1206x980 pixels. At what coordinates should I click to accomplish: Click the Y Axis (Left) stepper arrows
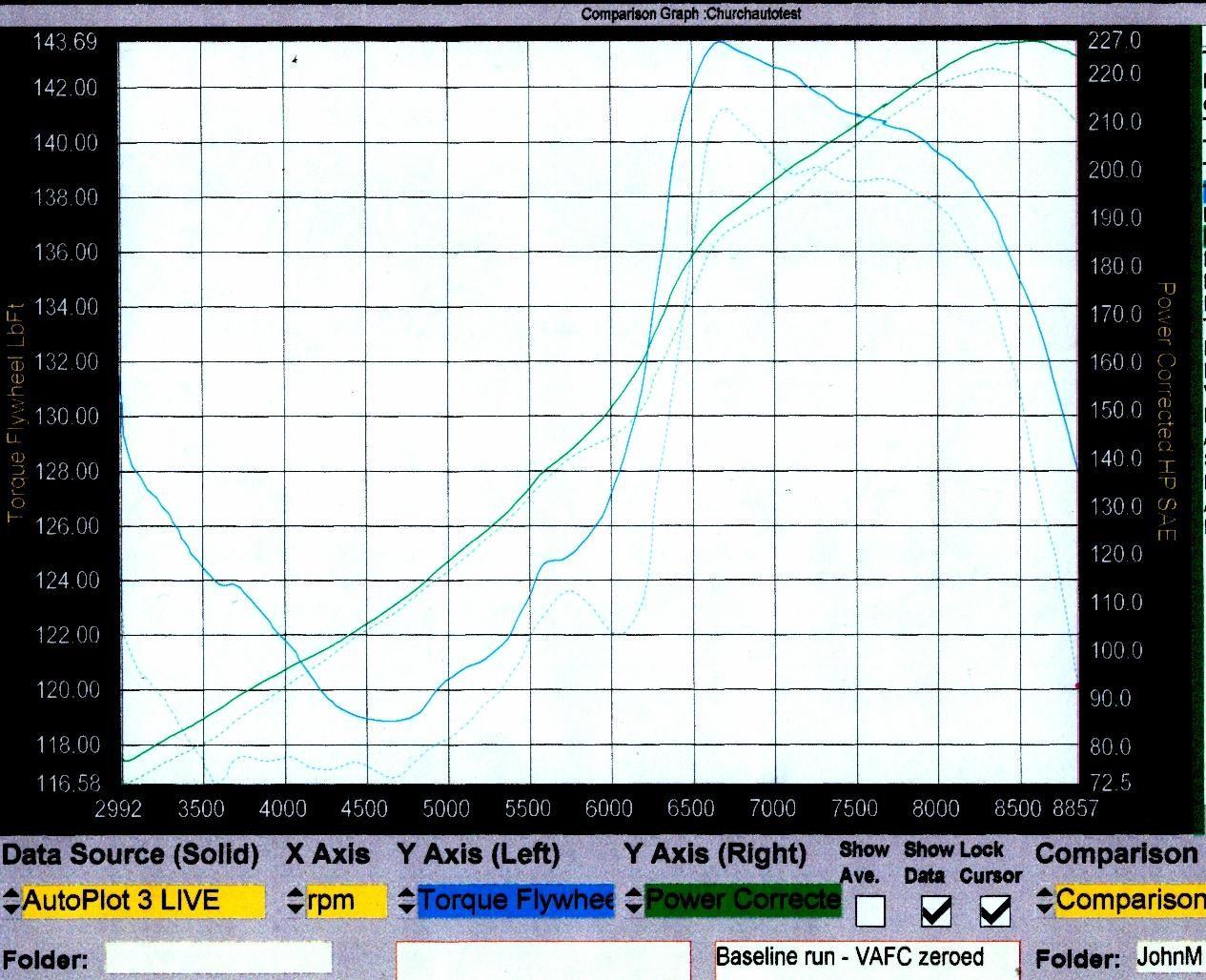click(408, 901)
